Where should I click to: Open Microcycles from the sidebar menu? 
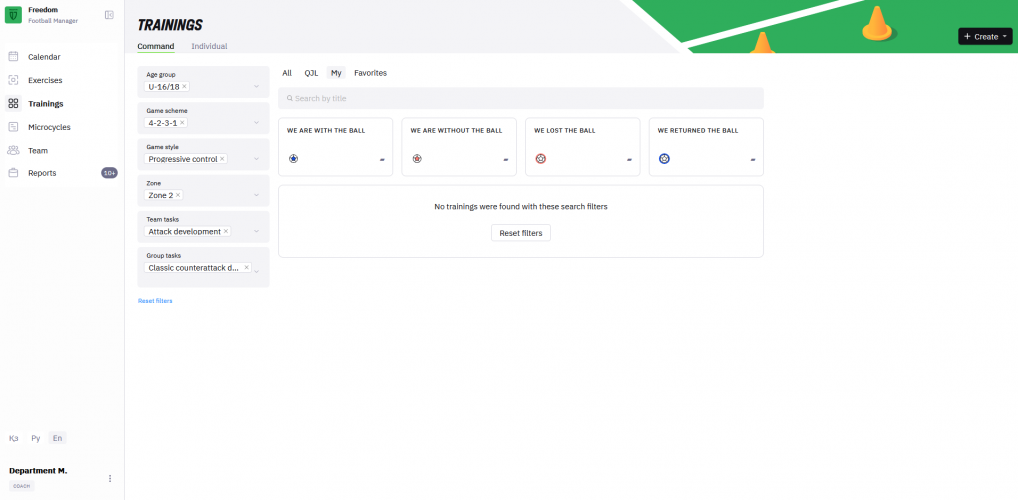pos(49,127)
